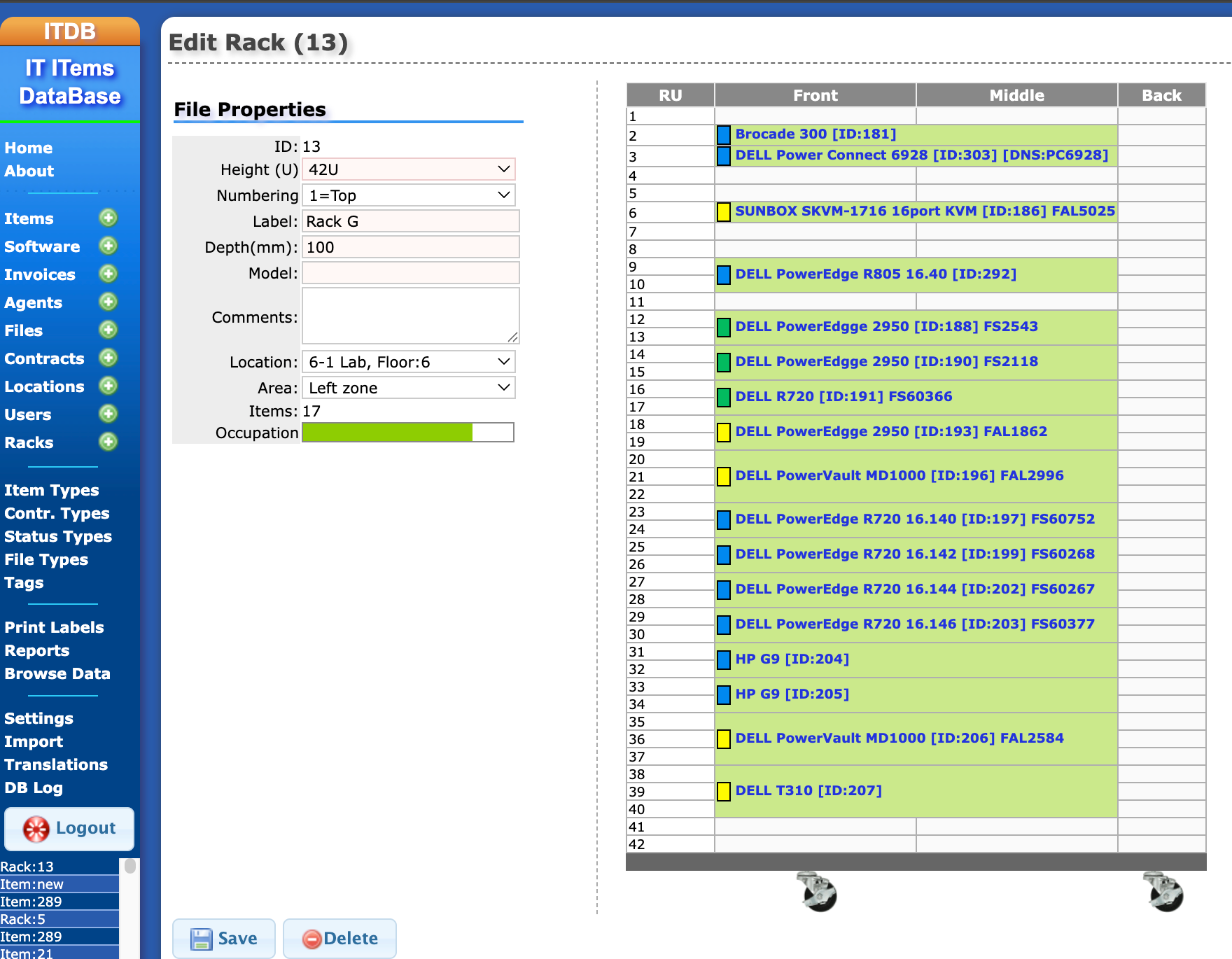Click the add icon next to Items
Image resolution: width=1232 pixels, height=959 pixels.
coord(108,218)
